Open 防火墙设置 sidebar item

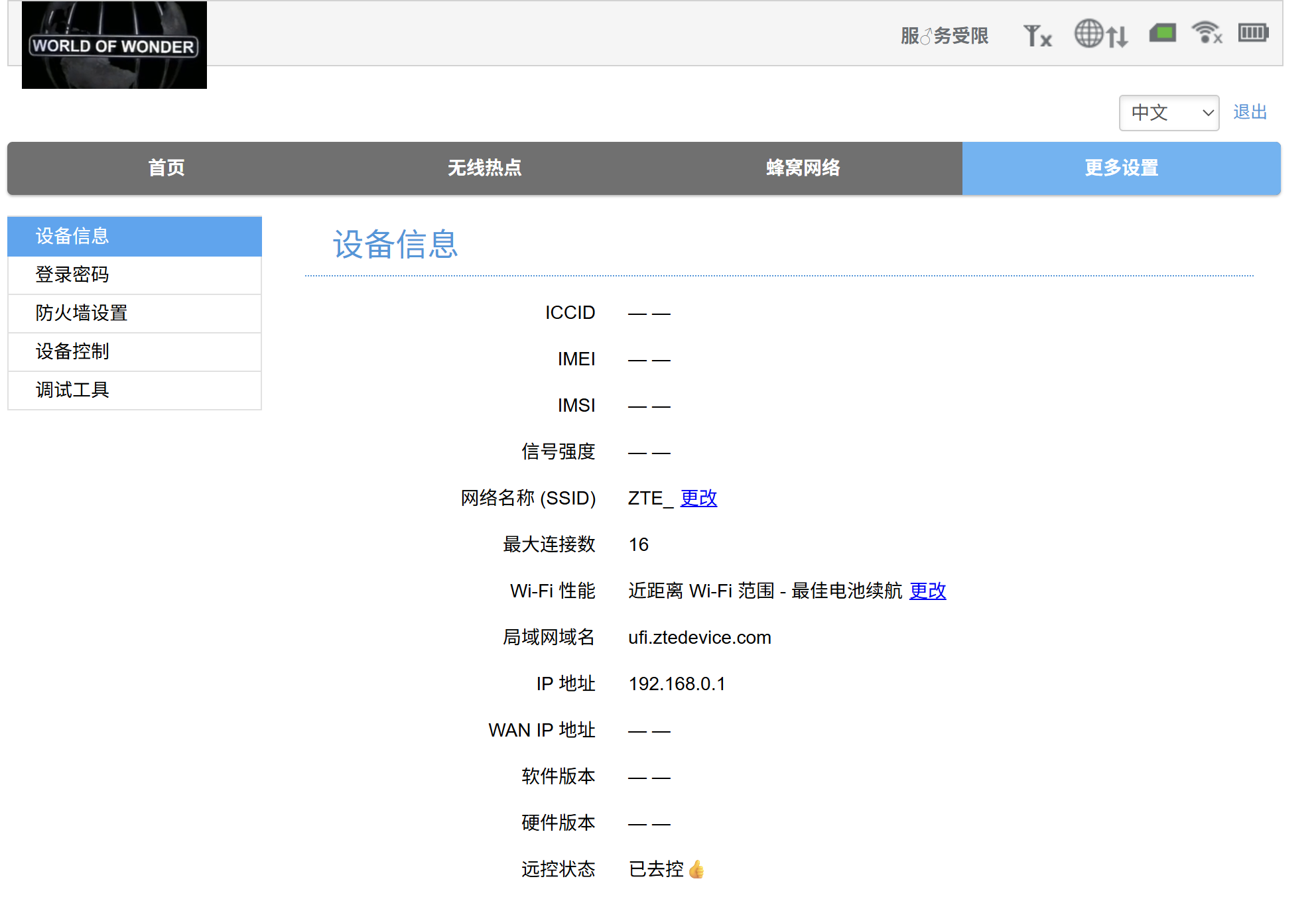(135, 313)
